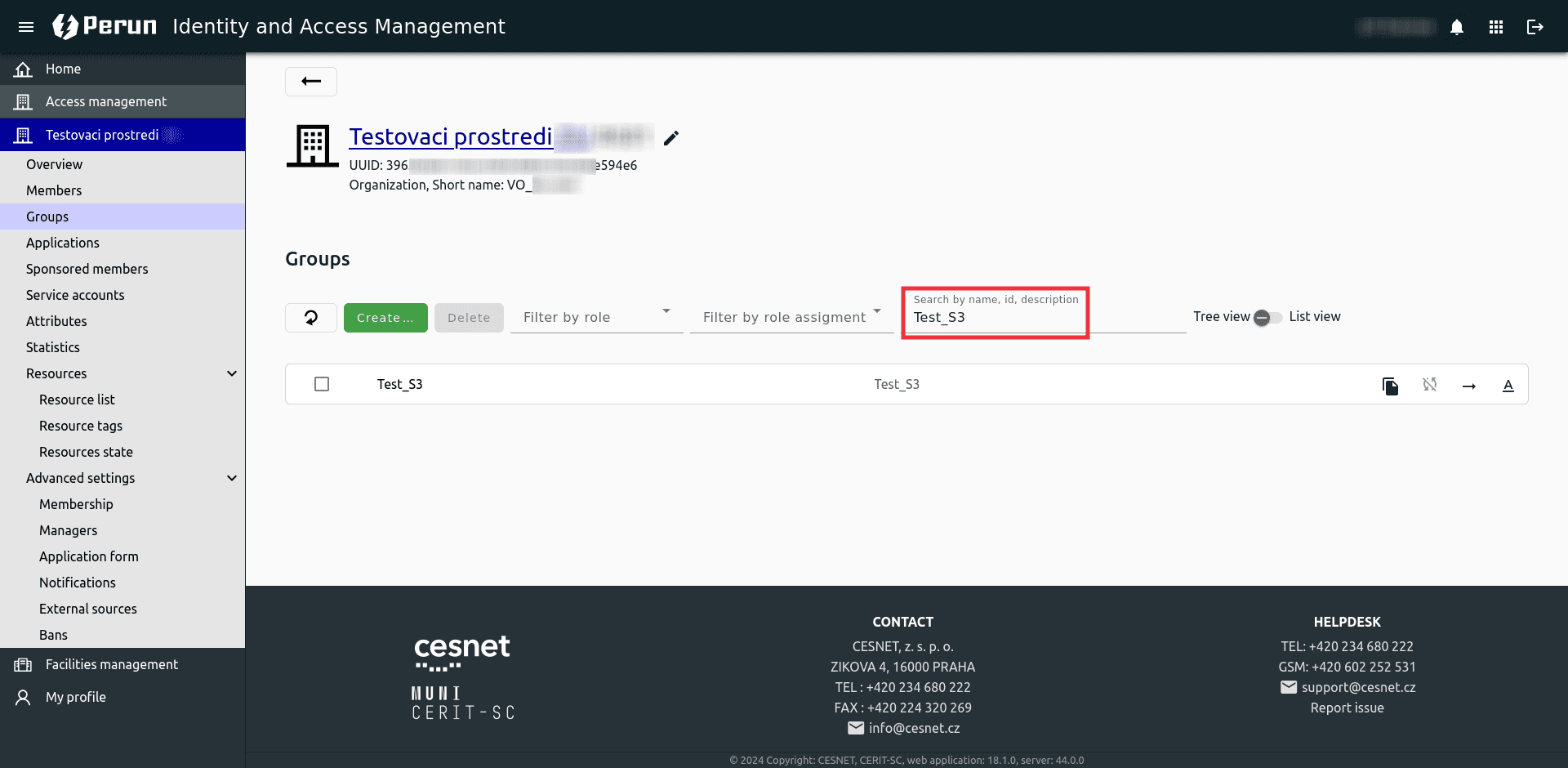Move Test_S3 group using arrow icon
This screenshot has width=1568, height=768.
click(1468, 386)
